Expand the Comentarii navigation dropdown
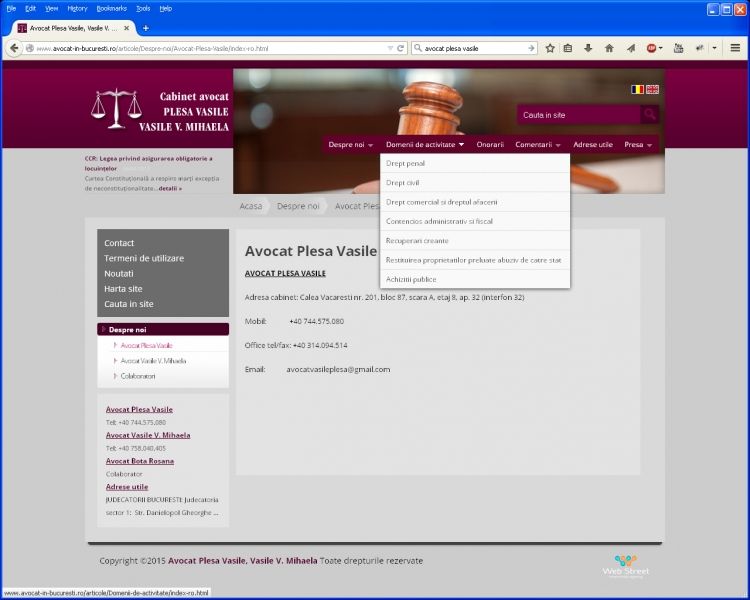Viewport: 750px width, 600px height. (x=538, y=145)
